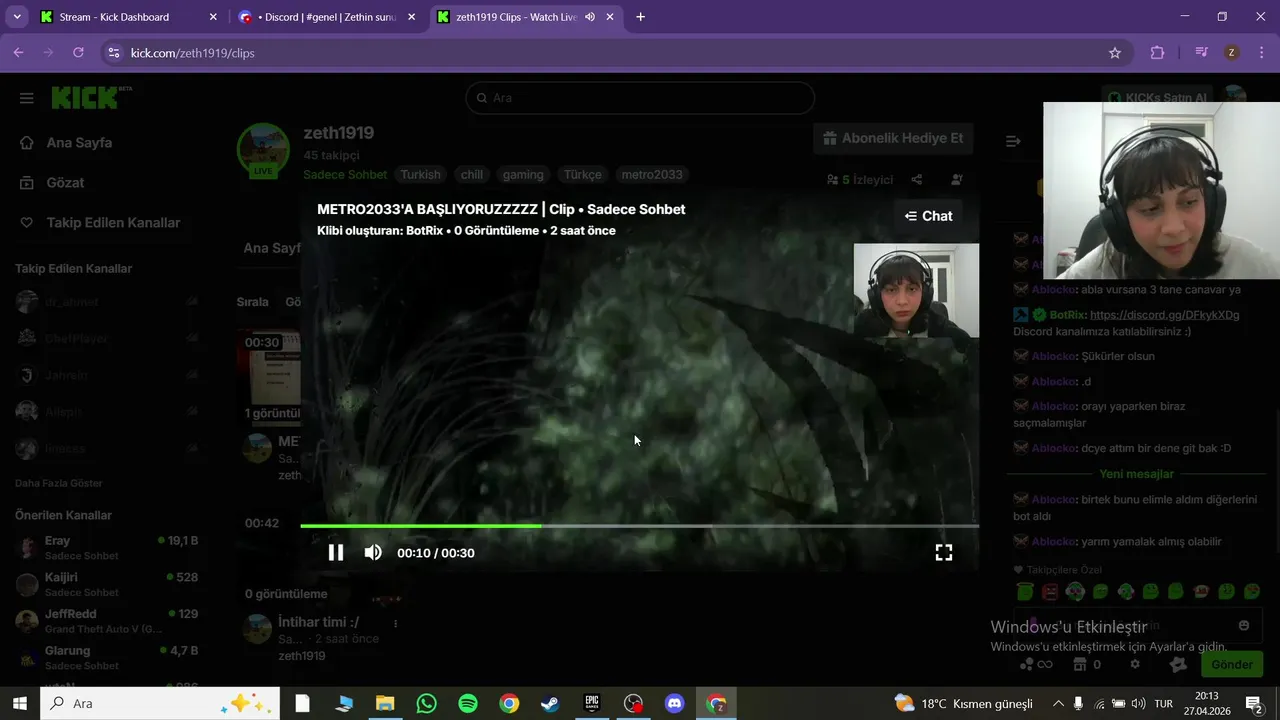The width and height of the screenshot is (1280, 720).
Task: Click the KICK logo
Action: coord(91,97)
